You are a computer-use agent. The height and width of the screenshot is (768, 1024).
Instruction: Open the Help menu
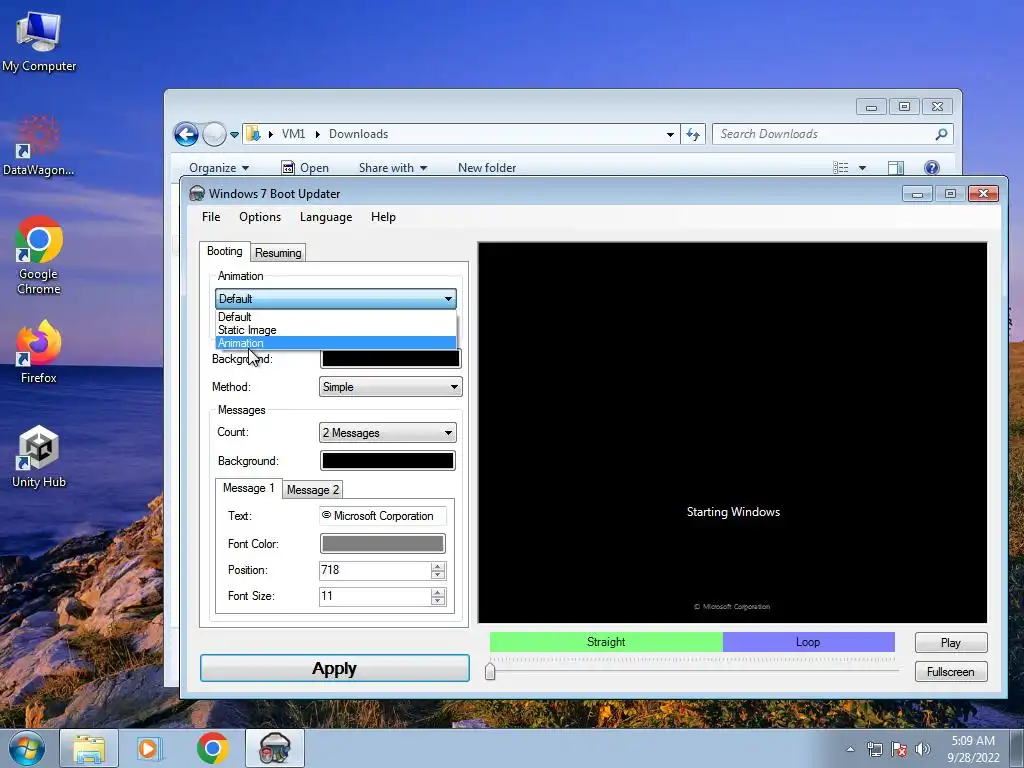(x=383, y=217)
